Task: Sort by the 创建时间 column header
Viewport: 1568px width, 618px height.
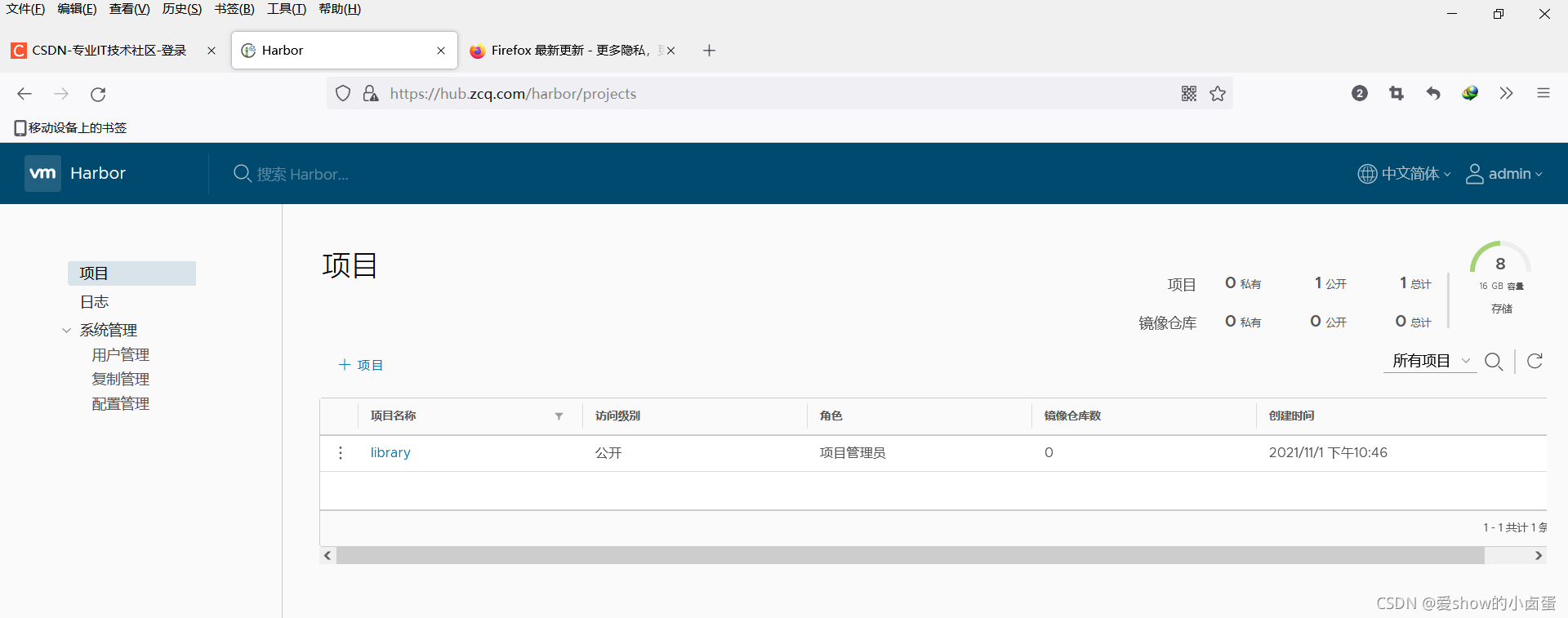Action: pos(1291,416)
